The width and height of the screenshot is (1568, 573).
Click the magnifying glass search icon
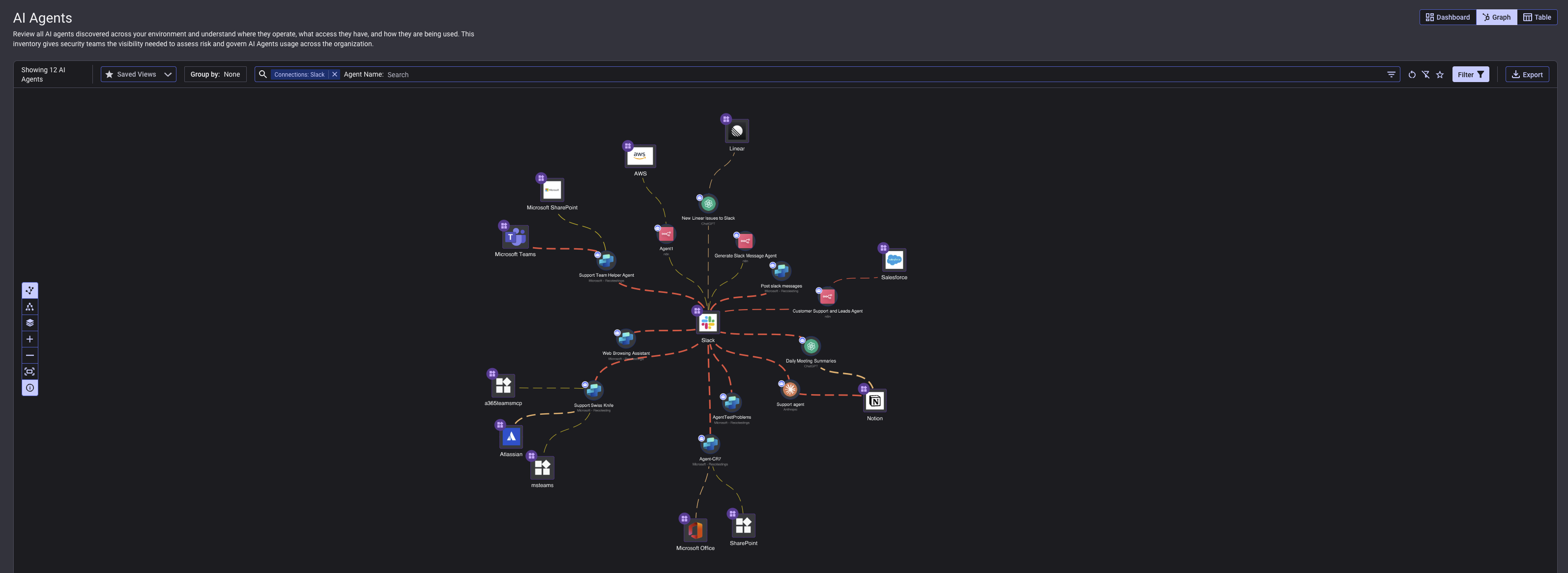[262, 74]
